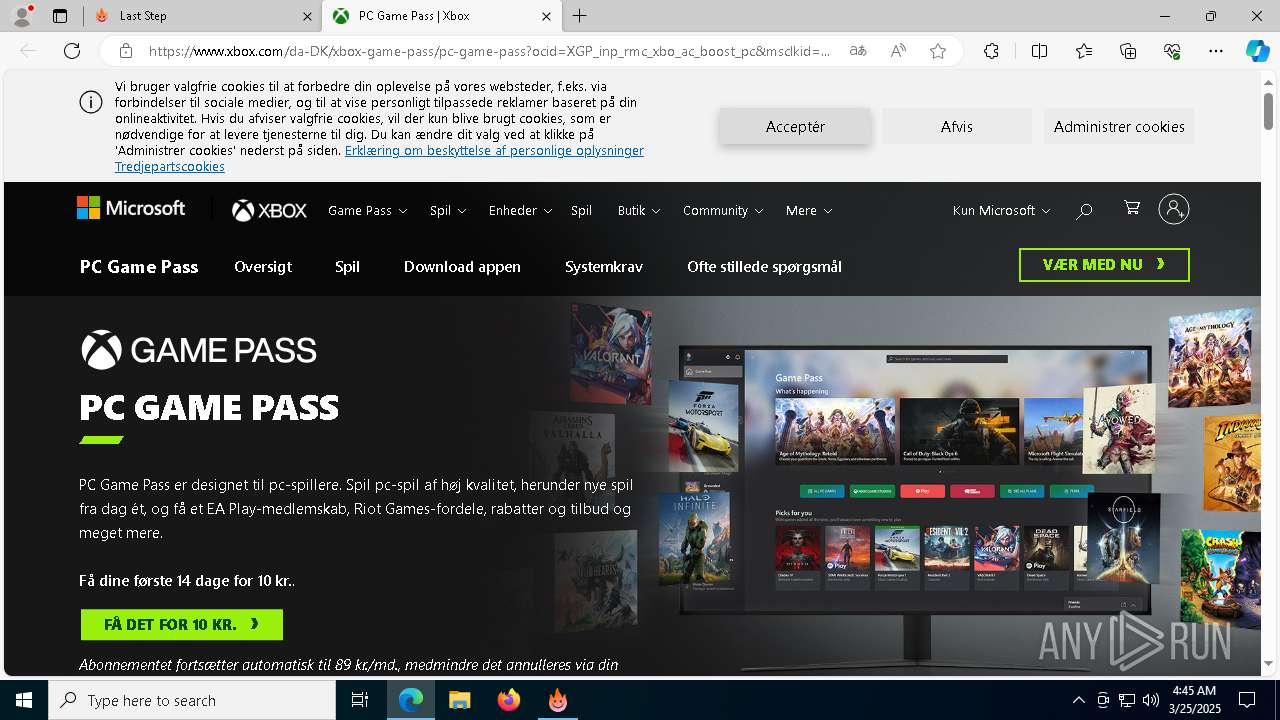Viewport: 1280px width, 720px height.
Task: Click the search magnifier icon on Xbox site
Action: [x=1084, y=211]
